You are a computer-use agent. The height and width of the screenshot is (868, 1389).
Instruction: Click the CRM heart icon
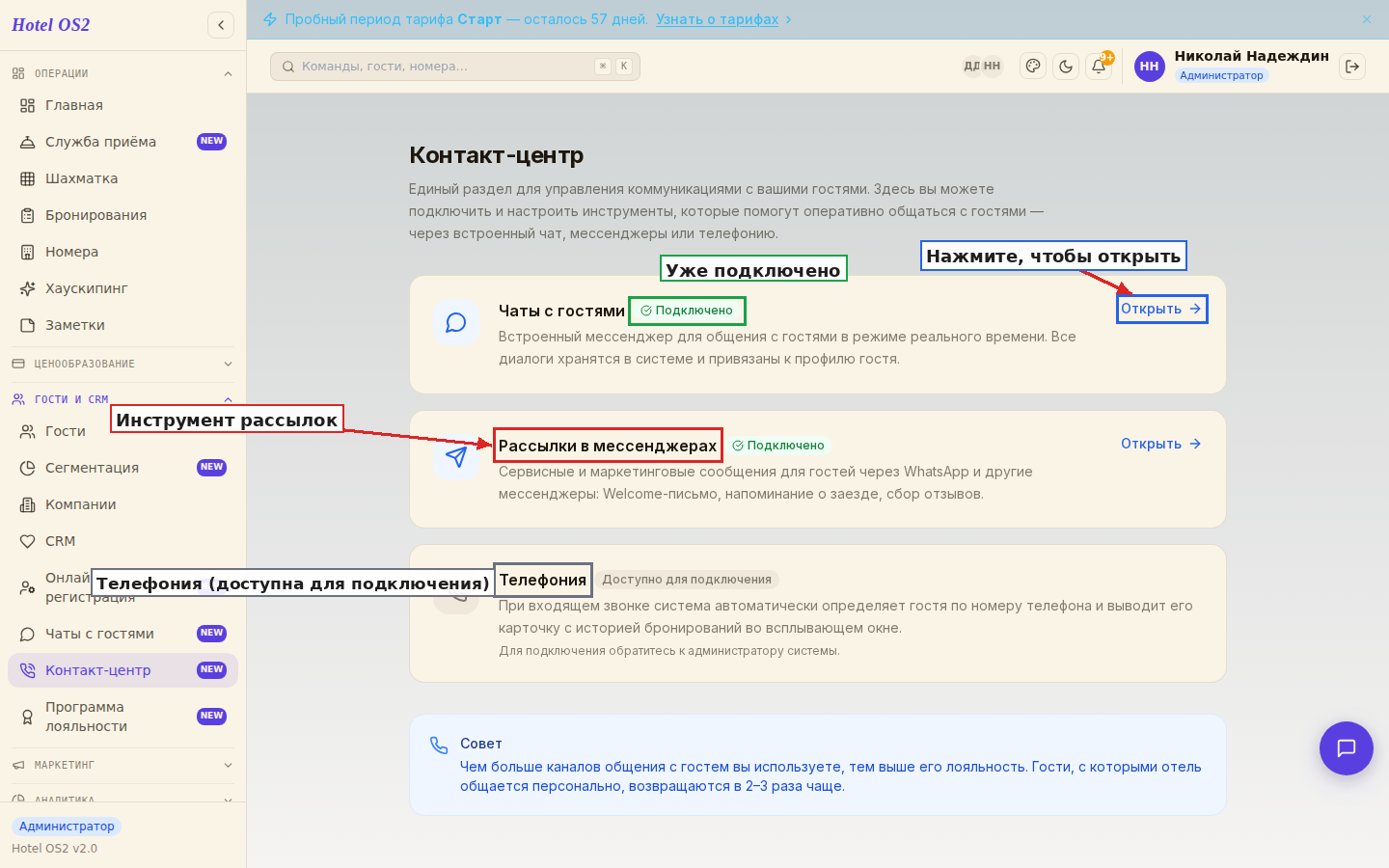tap(28, 541)
